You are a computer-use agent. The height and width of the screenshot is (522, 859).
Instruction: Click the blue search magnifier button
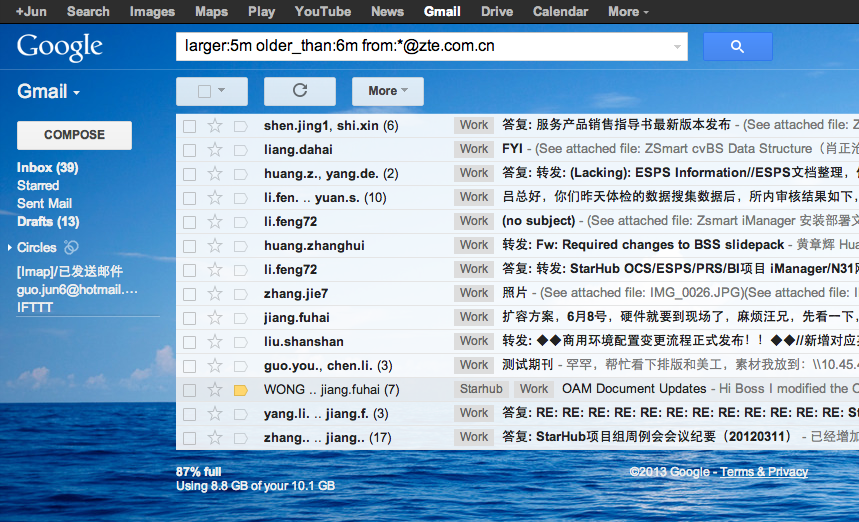(737, 47)
